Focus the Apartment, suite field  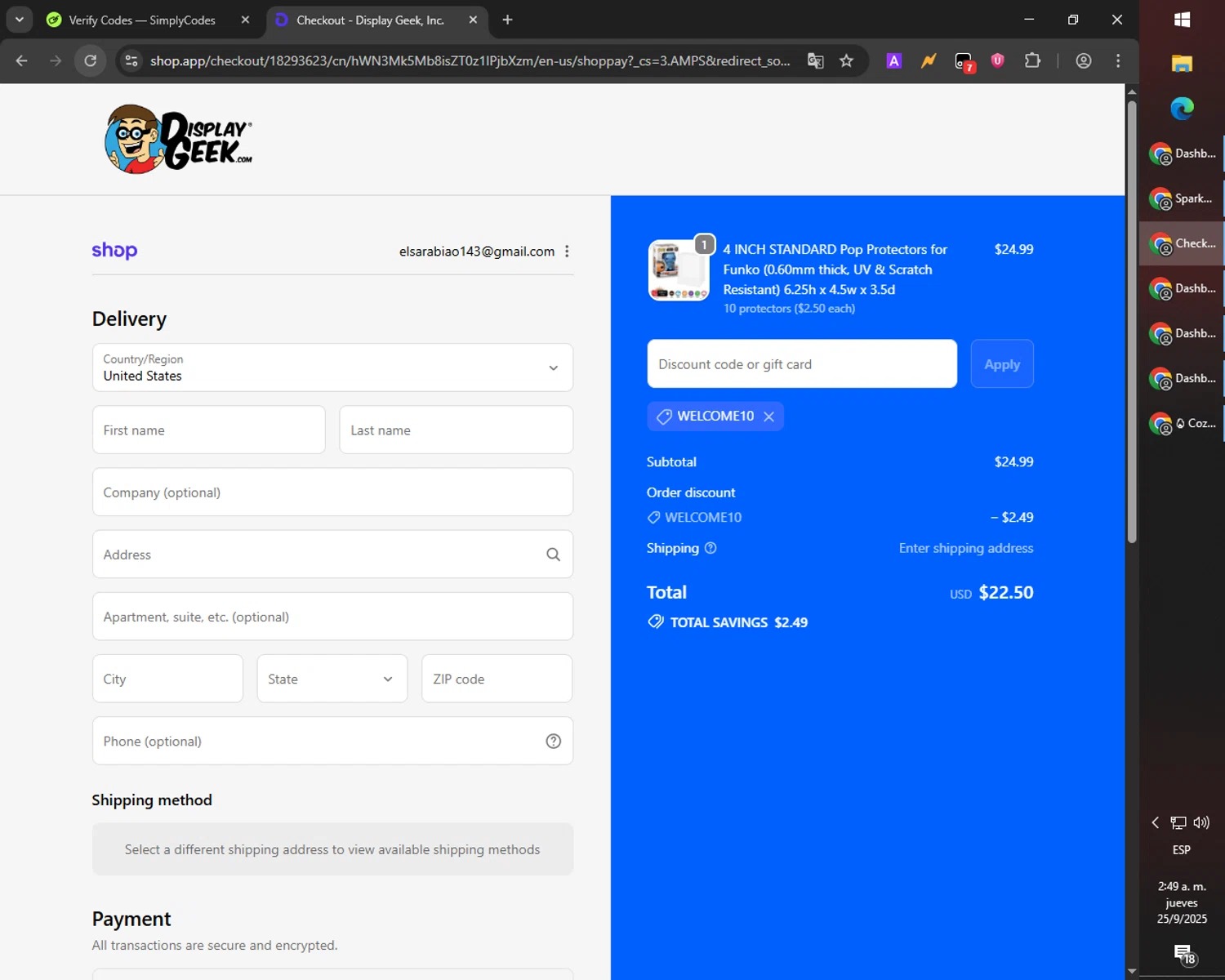tap(332, 617)
